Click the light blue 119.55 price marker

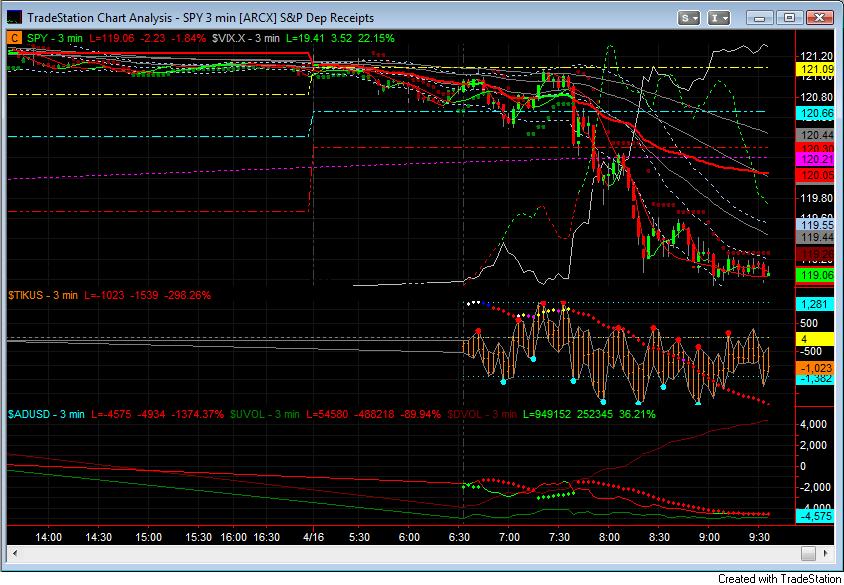point(817,225)
